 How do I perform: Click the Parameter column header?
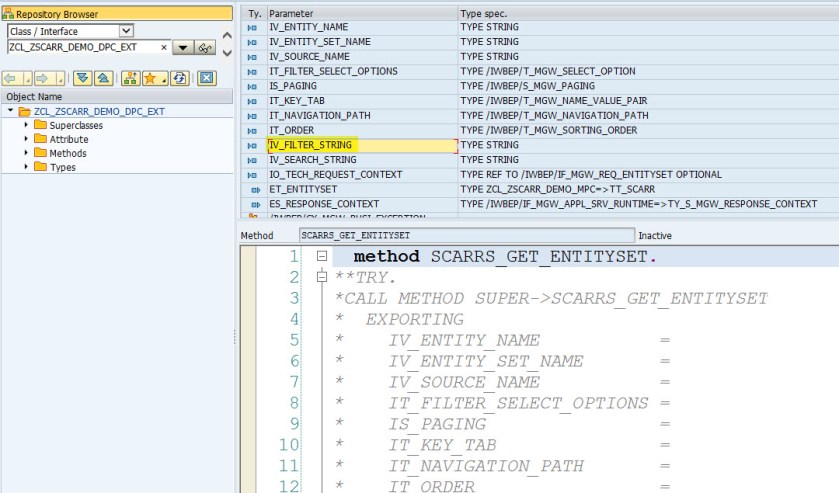coord(290,14)
